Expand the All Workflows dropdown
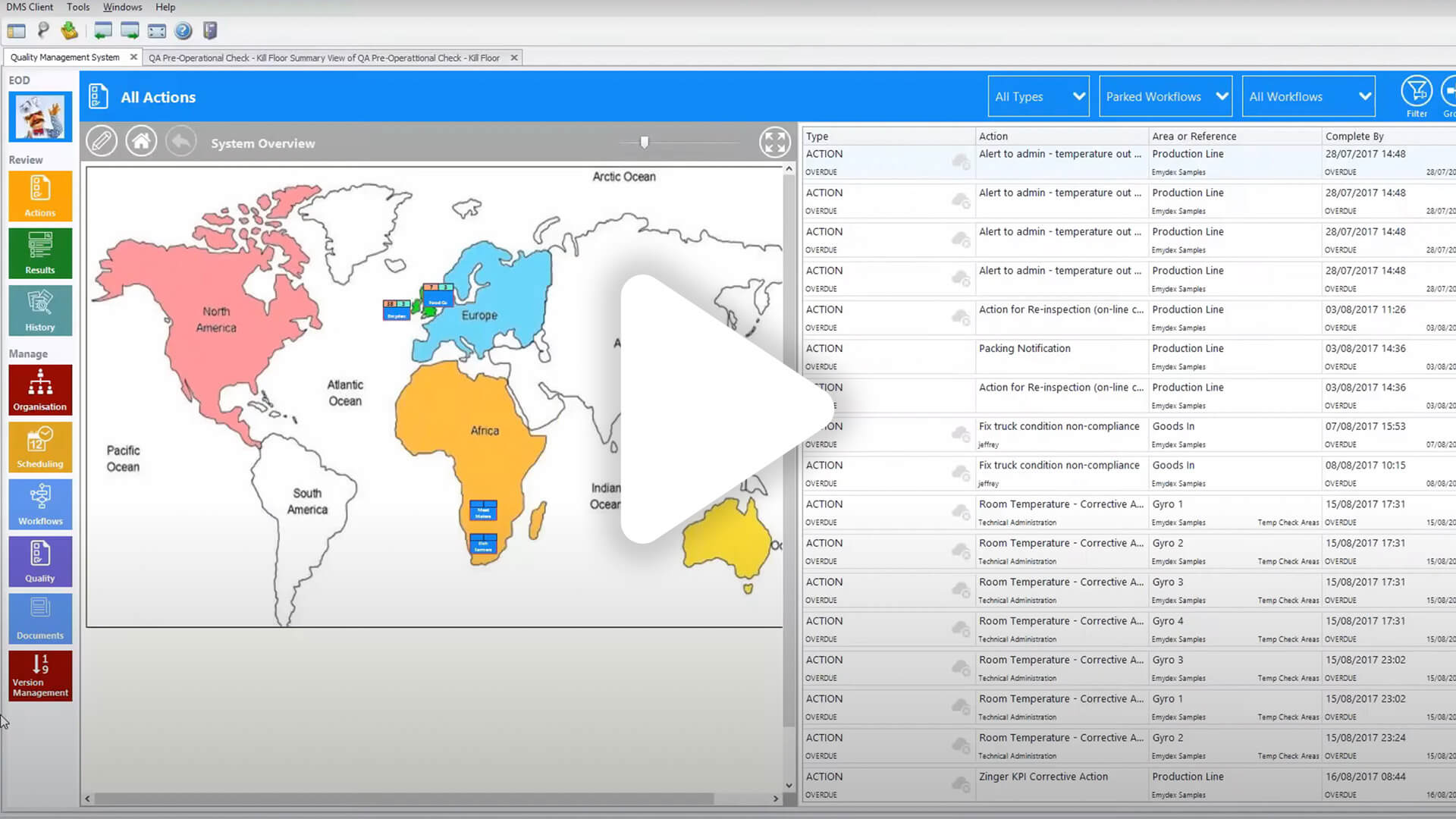This screenshot has height=819, width=1456. 1308,96
